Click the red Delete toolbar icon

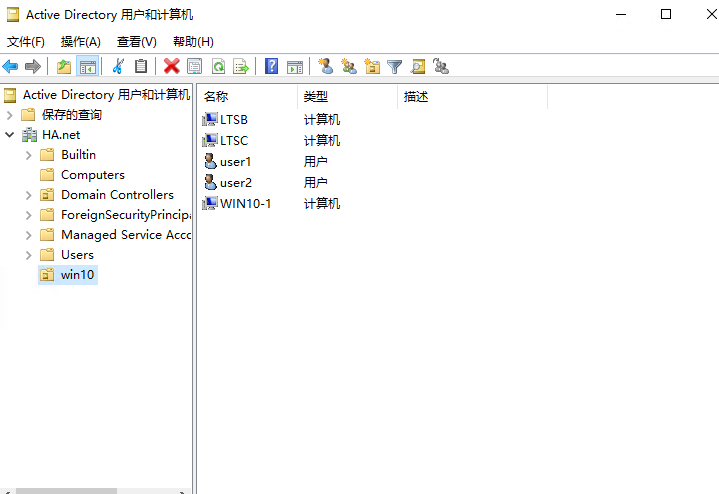[x=171, y=66]
